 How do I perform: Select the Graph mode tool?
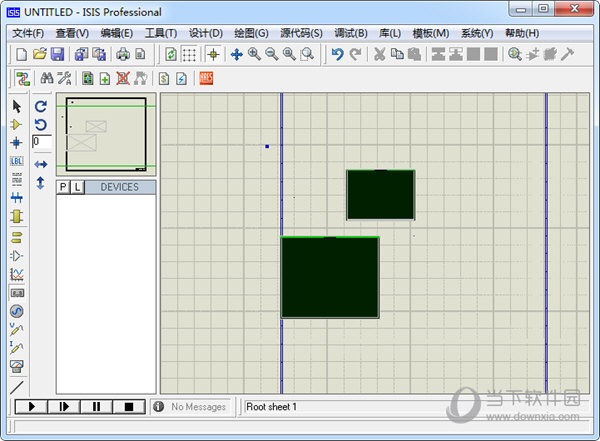point(16,274)
